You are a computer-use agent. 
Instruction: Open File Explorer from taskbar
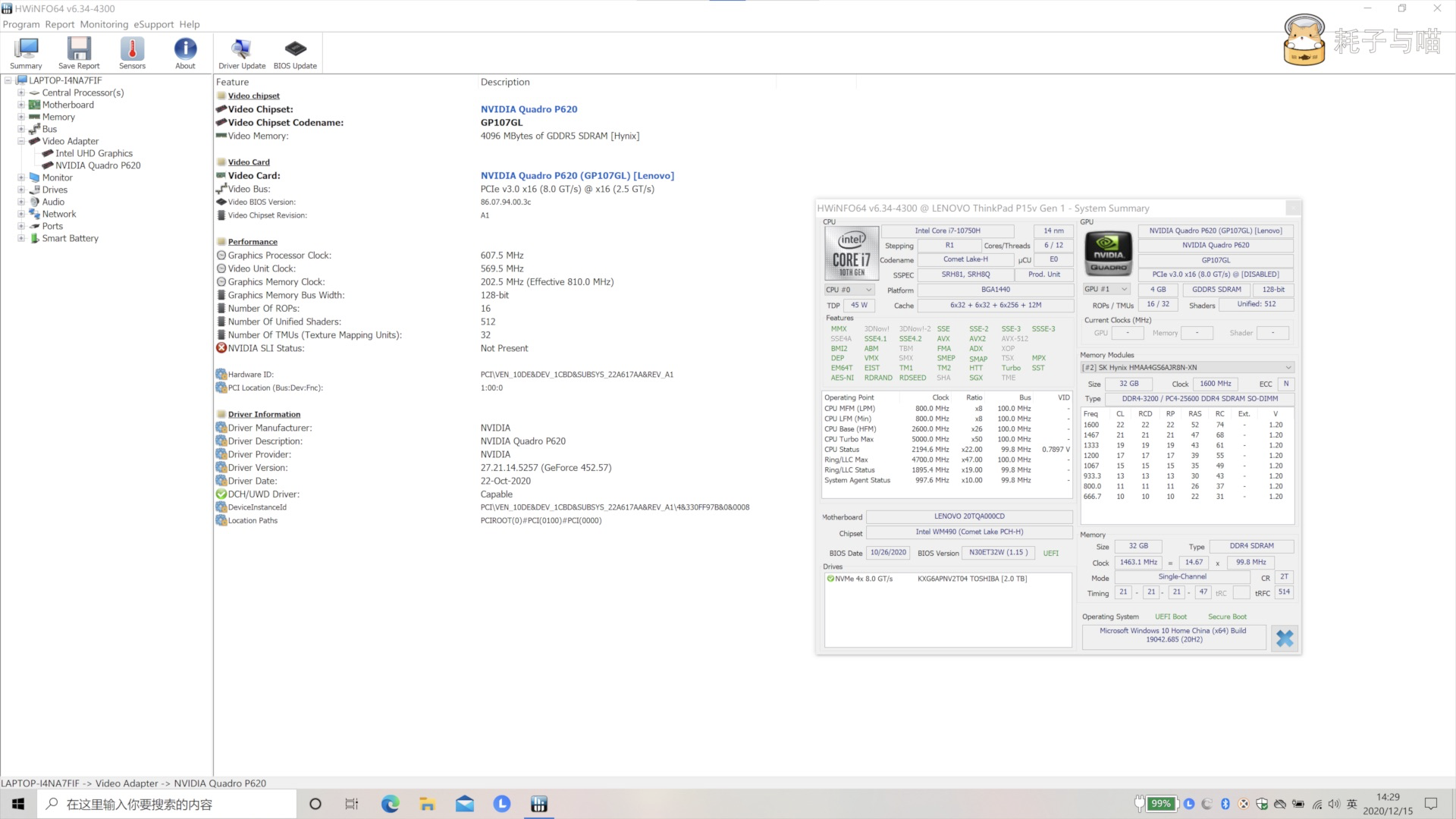click(x=427, y=804)
